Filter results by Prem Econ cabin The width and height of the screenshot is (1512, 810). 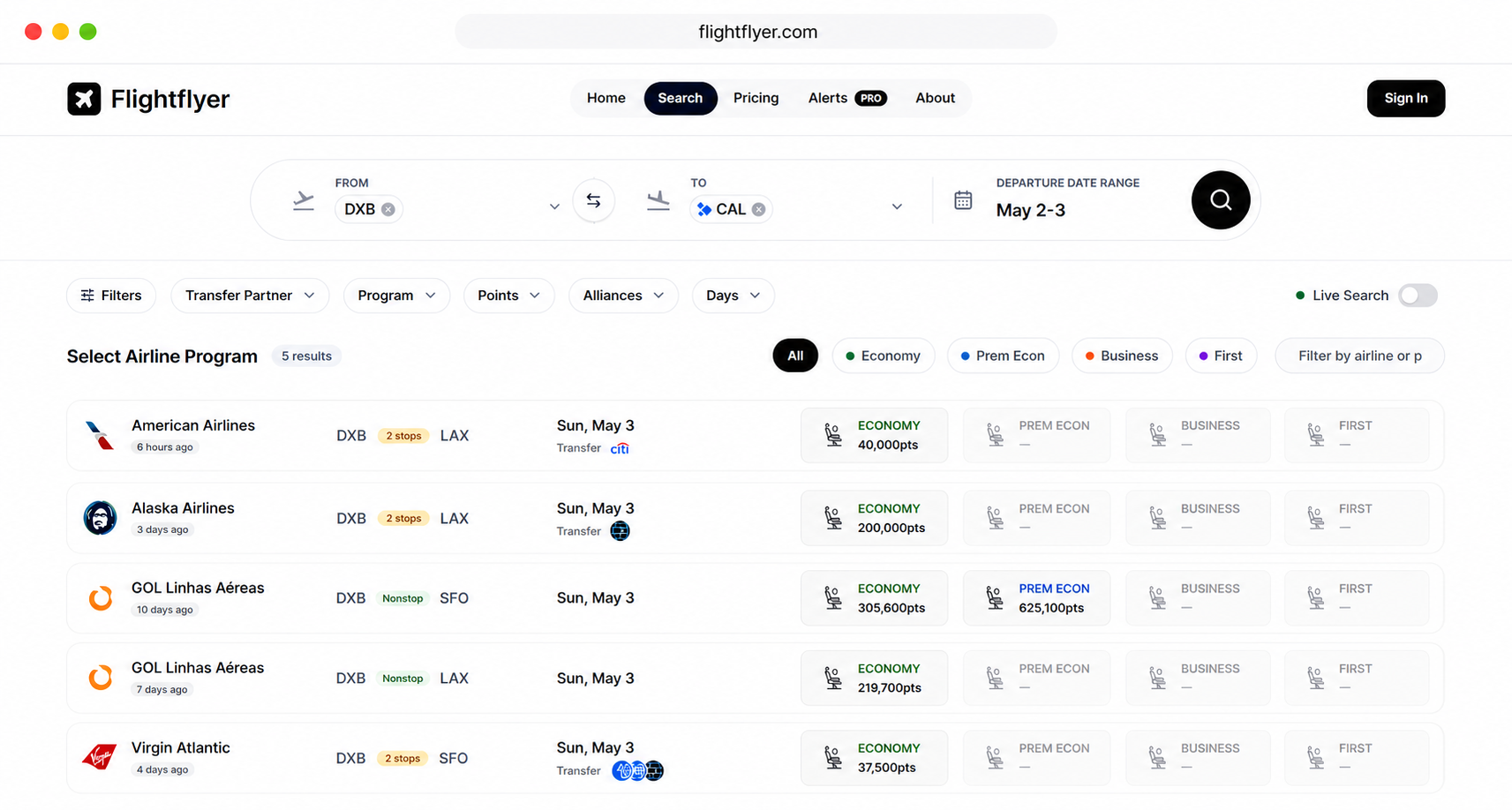pyautogui.click(x=1003, y=356)
